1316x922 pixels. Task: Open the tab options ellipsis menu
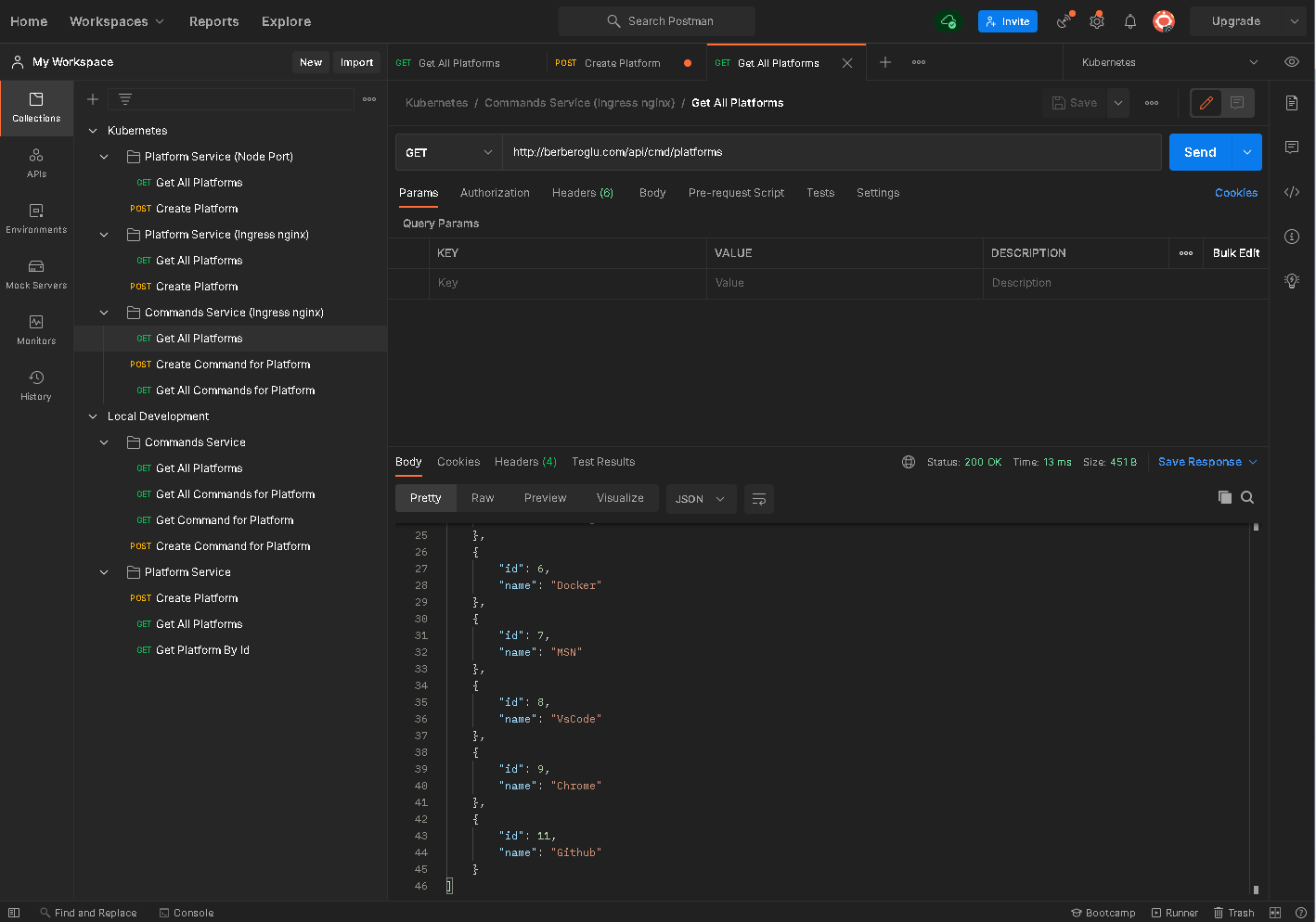(x=919, y=62)
